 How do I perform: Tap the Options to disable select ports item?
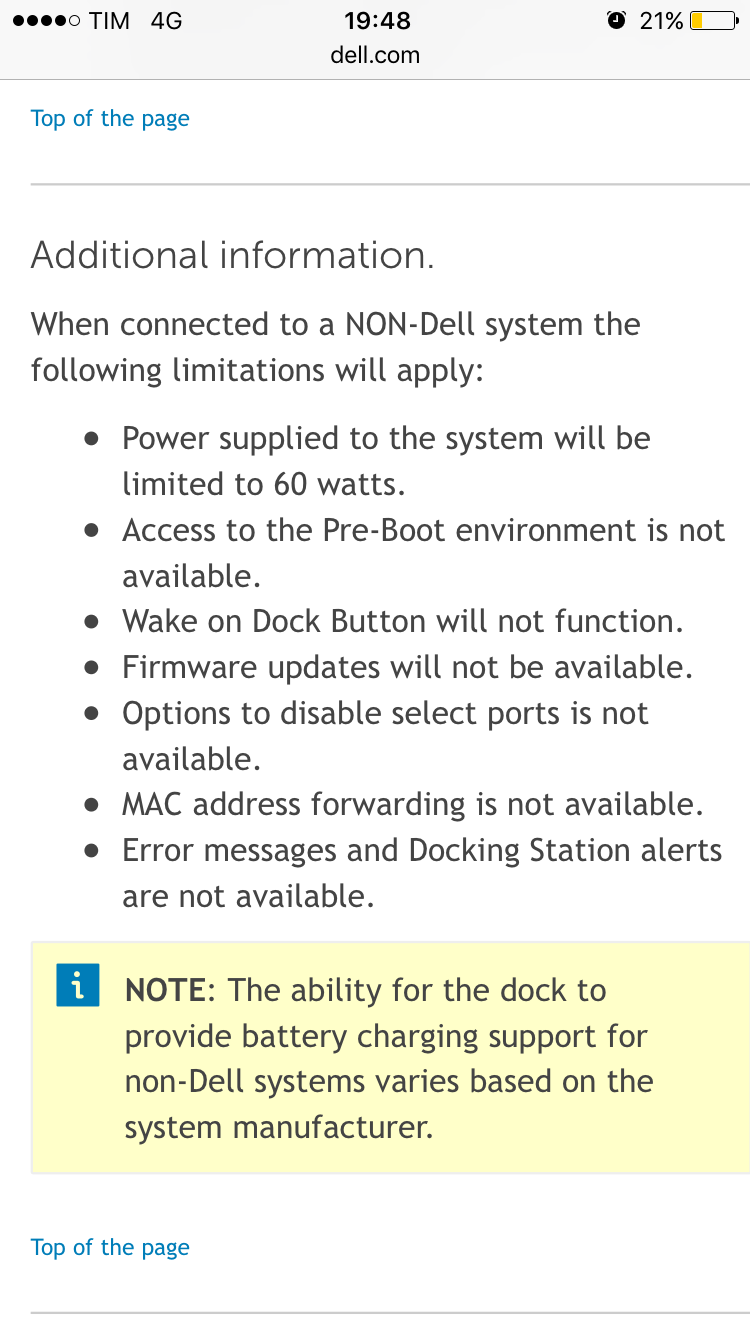pyautogui.click(x=385, y=736)
